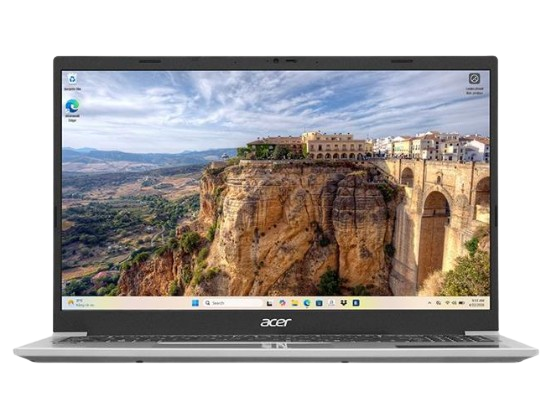Click the Wi-Fi network tray icon
Image resolution: width=548 pixels, height=413 pixels.
coord(447,303)
